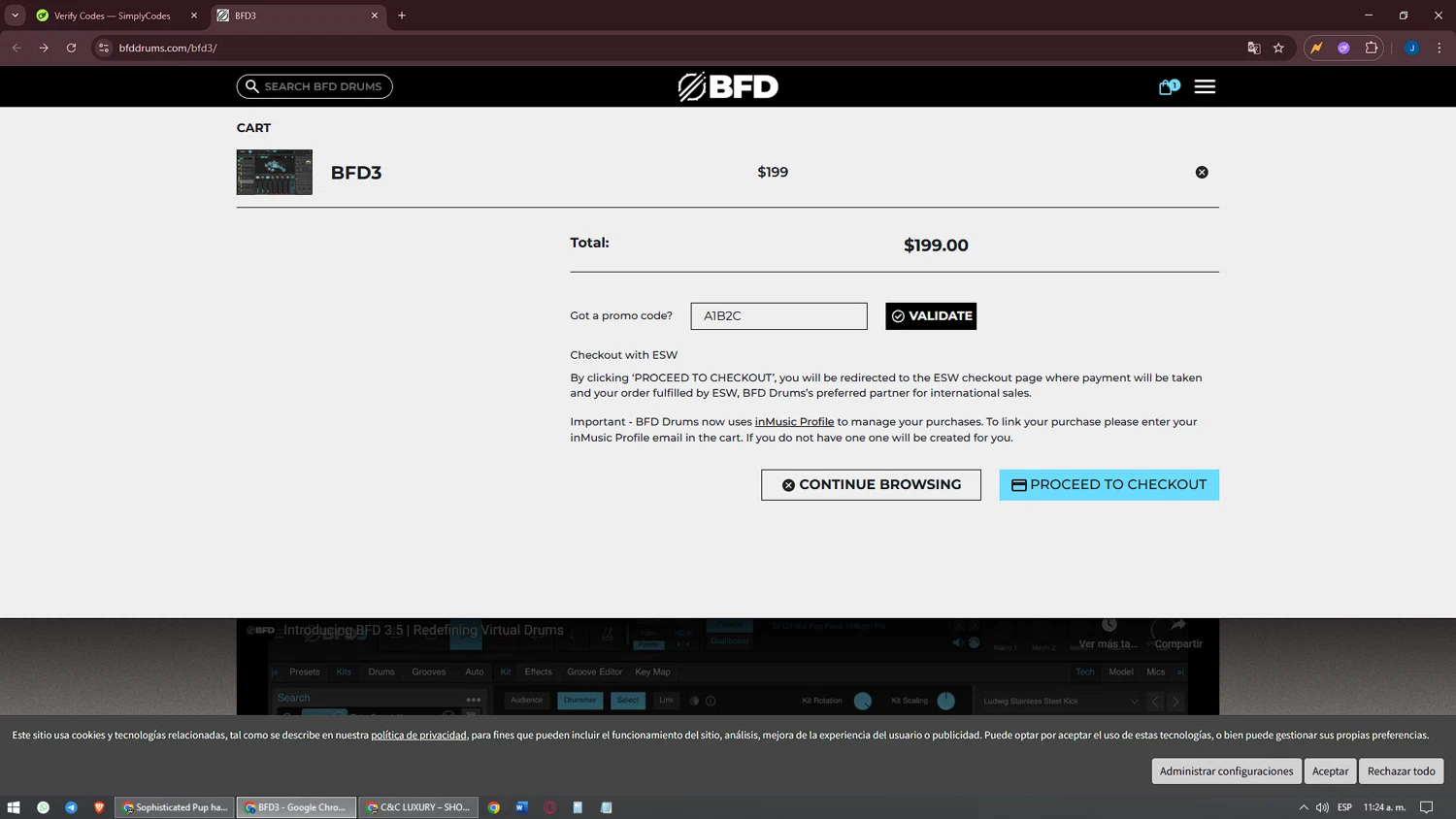Close the Verify Codes tab
The width and height of the screenshot is (1456, 819).
[193, 16]
